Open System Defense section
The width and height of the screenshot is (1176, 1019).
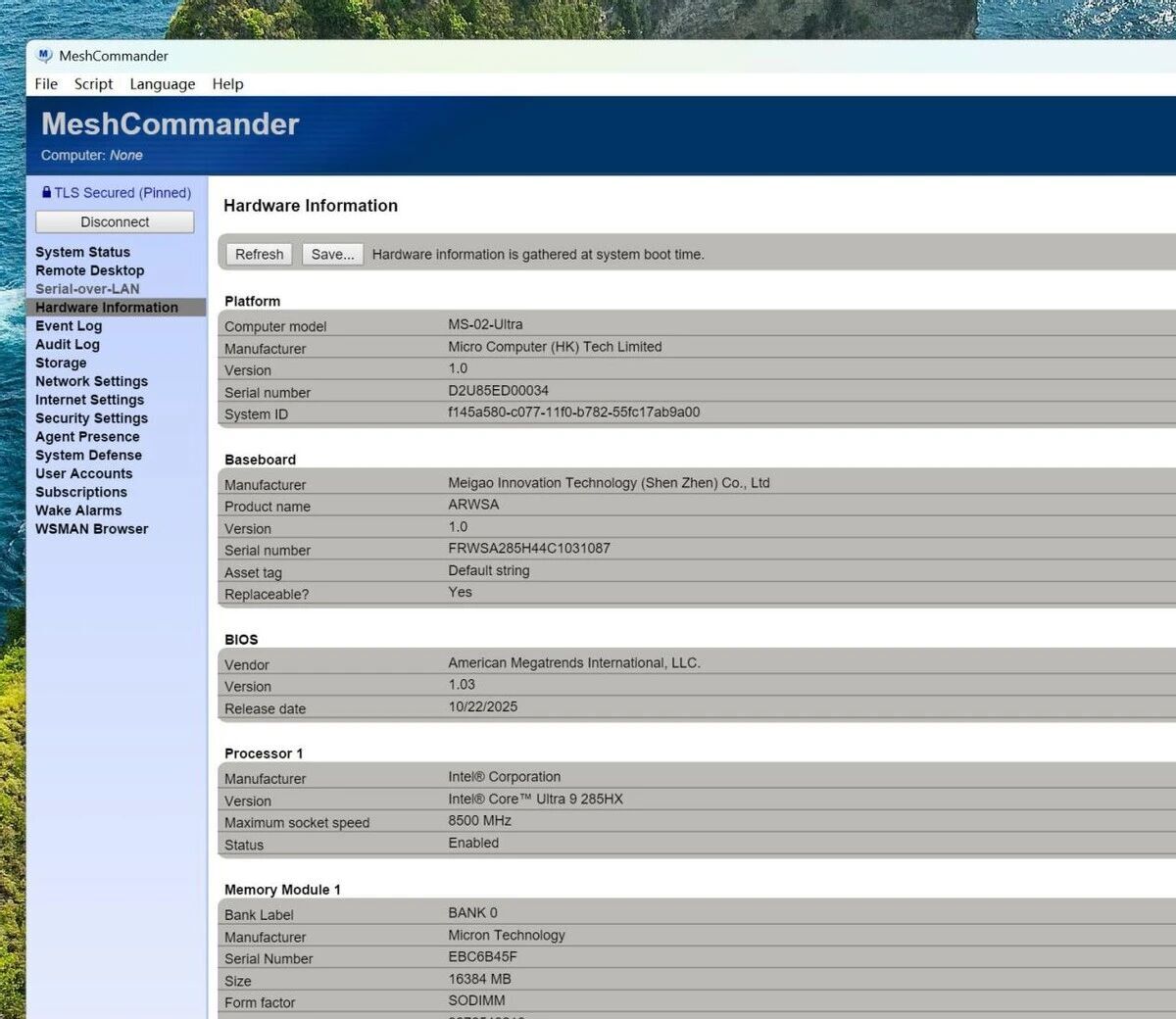[x=88, y=455]
